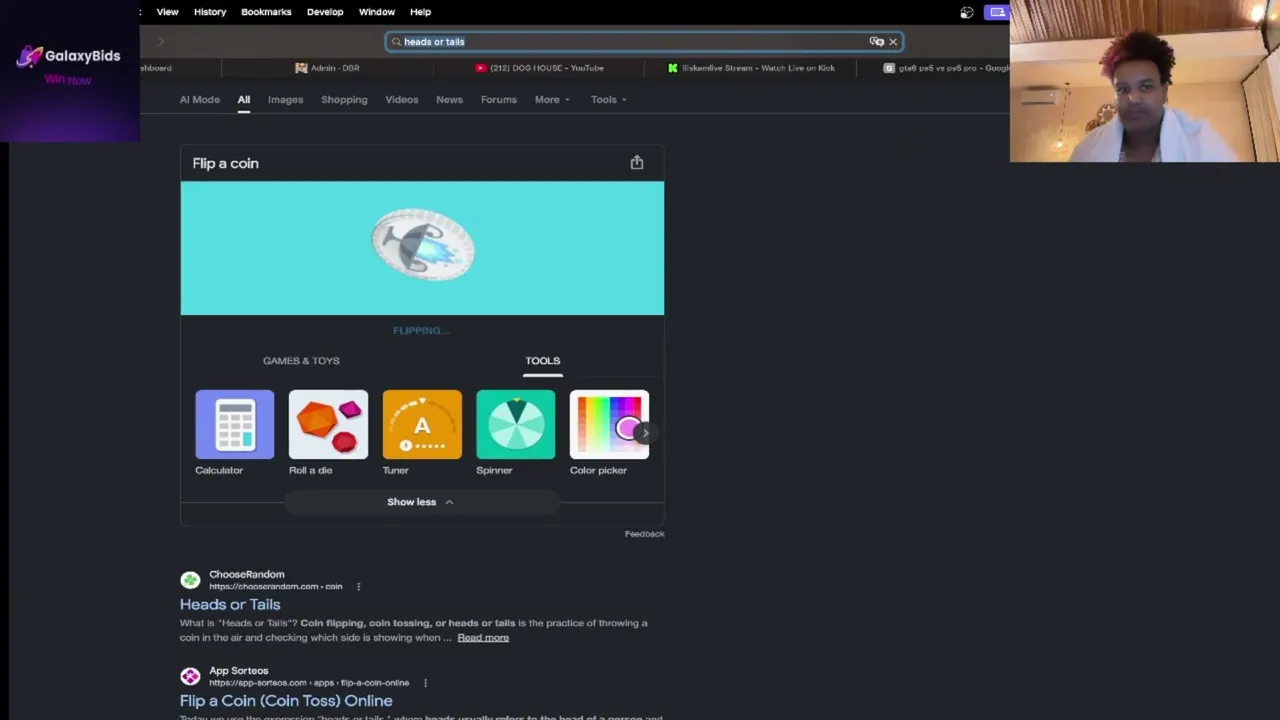Select the All results tab
The image size is (1280, 720).
pos(244,100)
